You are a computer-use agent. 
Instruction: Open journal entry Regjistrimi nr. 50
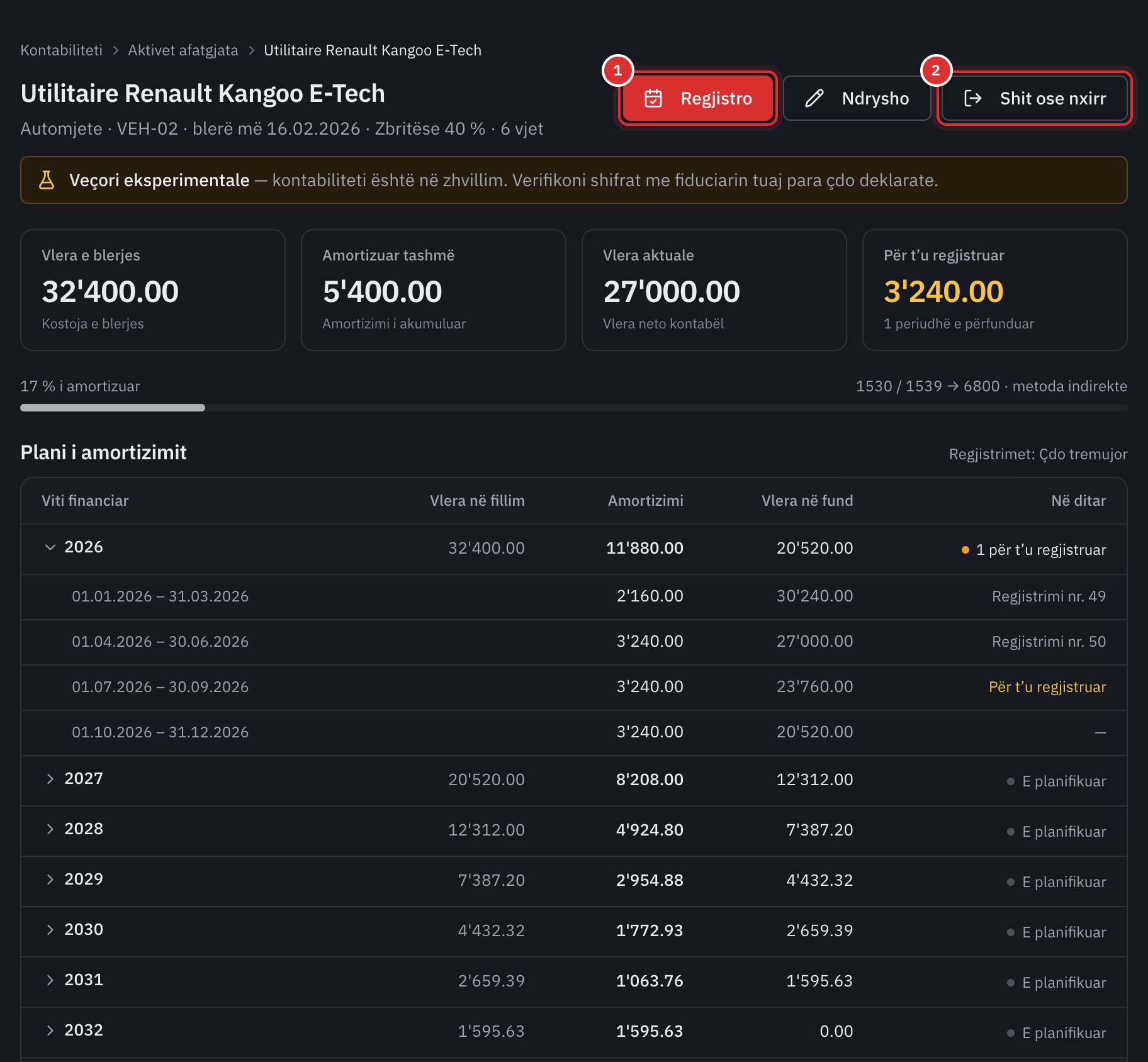[1049, 642]
